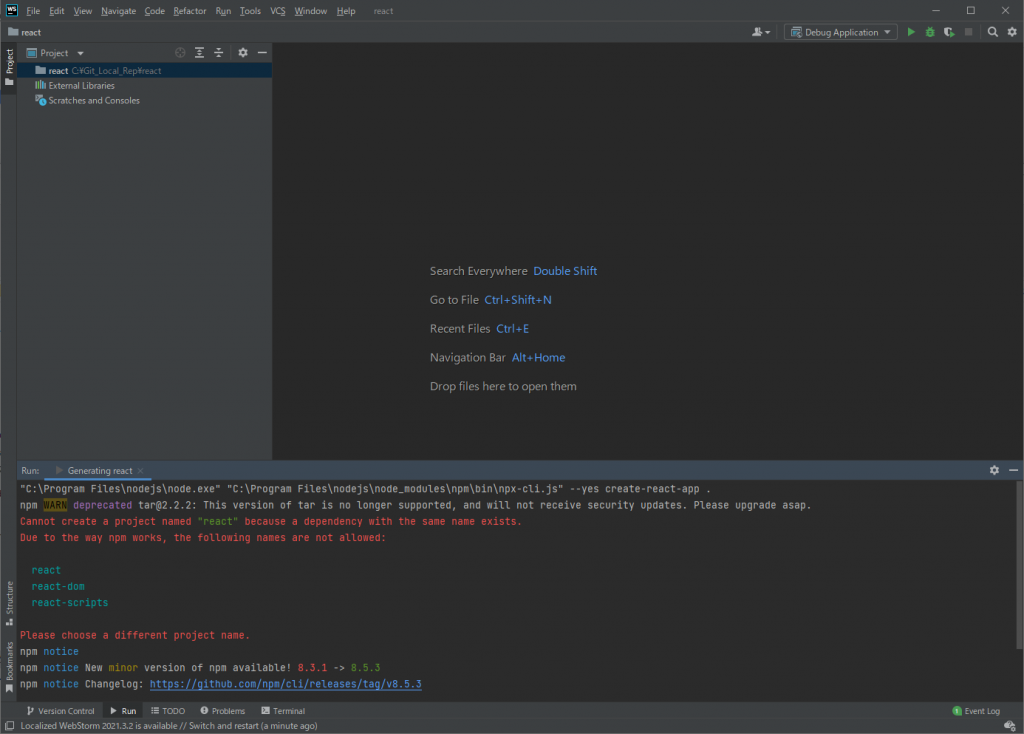Open the Edit menu
The height and width of the screenshot is (734, 1024).
point(57,11)
